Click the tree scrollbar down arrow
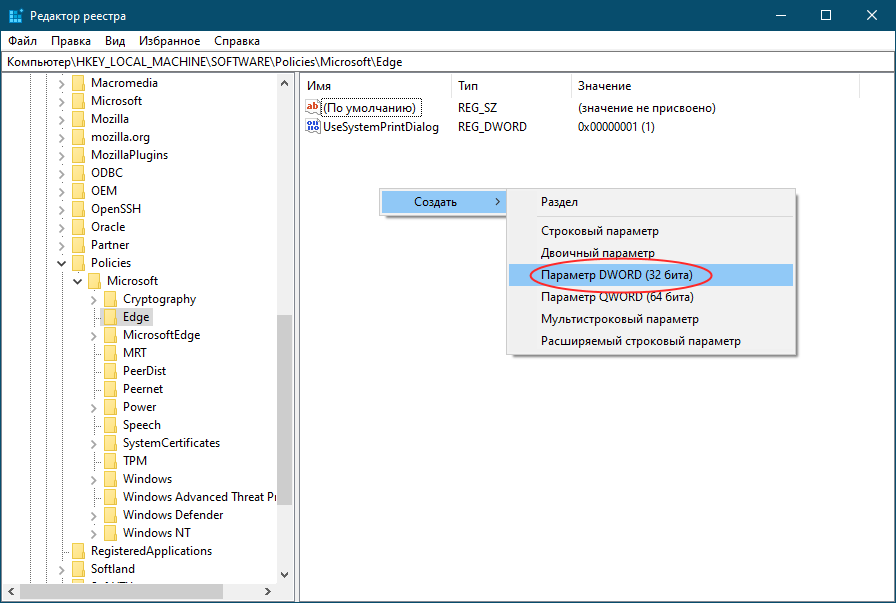Viewport: 896px width, 603px height. pyautogui.click(x=285, y=574)
